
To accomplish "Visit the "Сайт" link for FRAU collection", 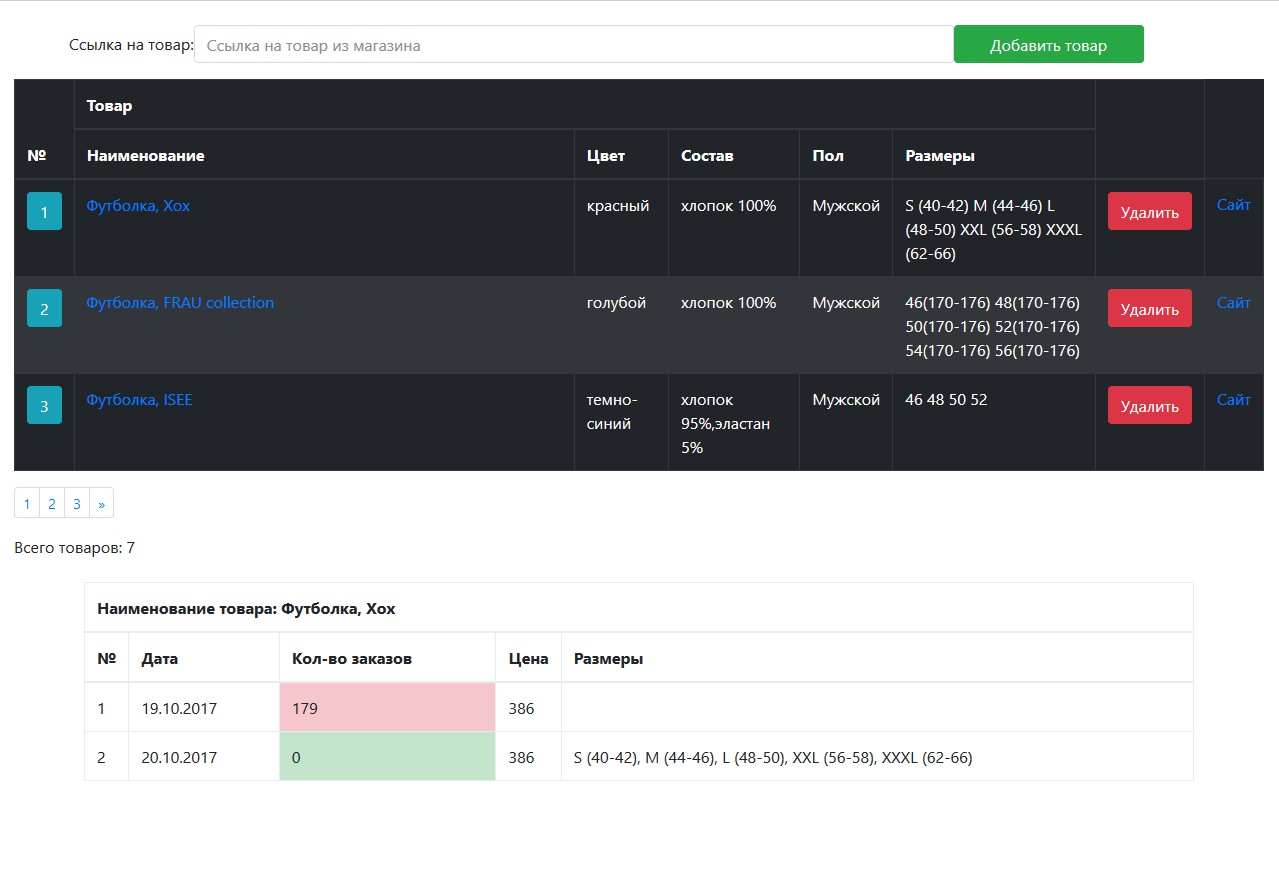I will click(1233, 303).
